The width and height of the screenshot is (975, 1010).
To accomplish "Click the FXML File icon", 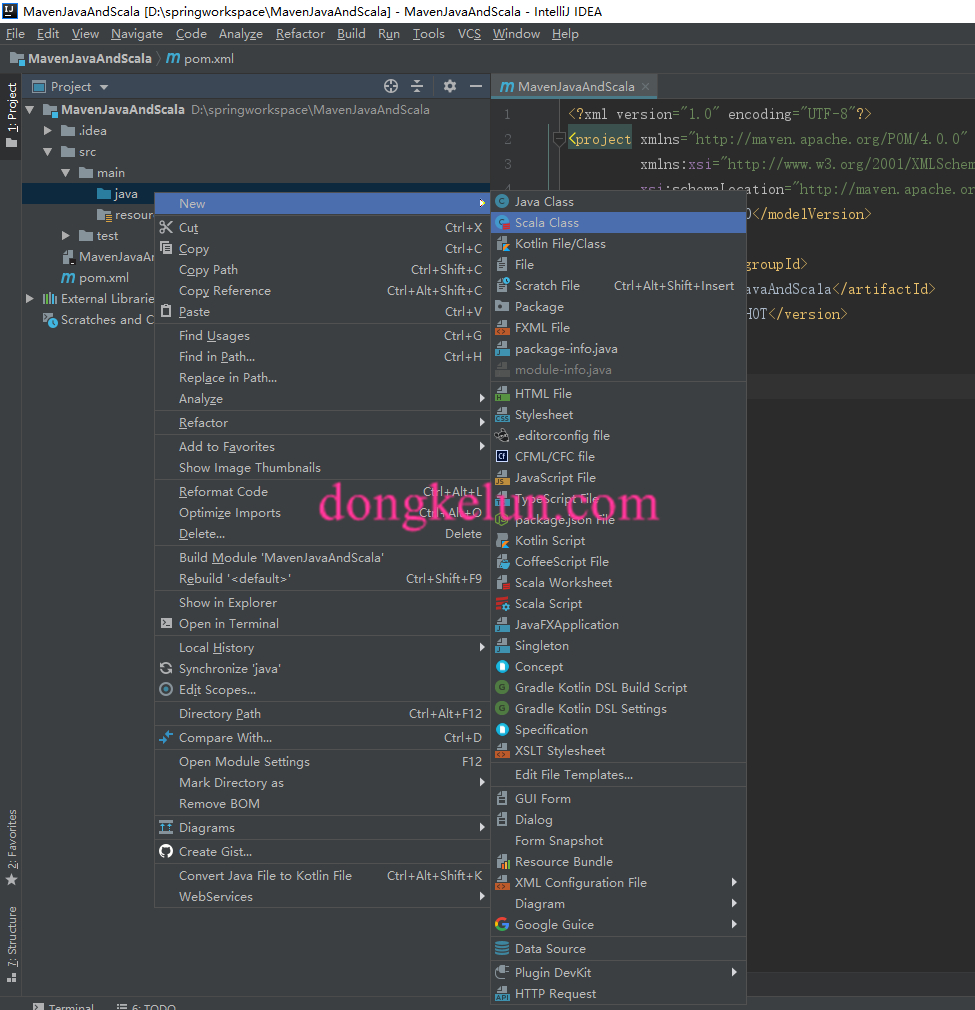I will click(x=502, y=328).
